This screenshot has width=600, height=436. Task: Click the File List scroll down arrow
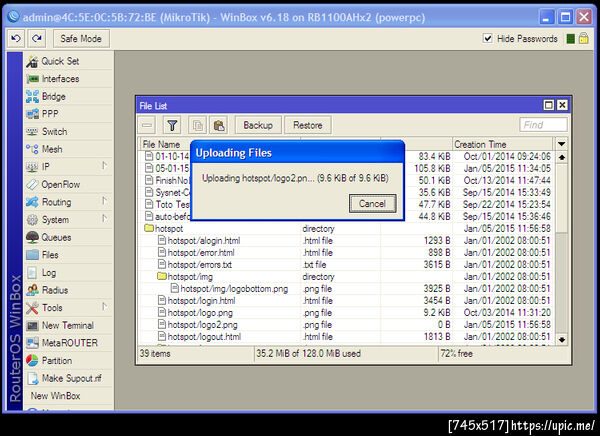coord(561,339)
